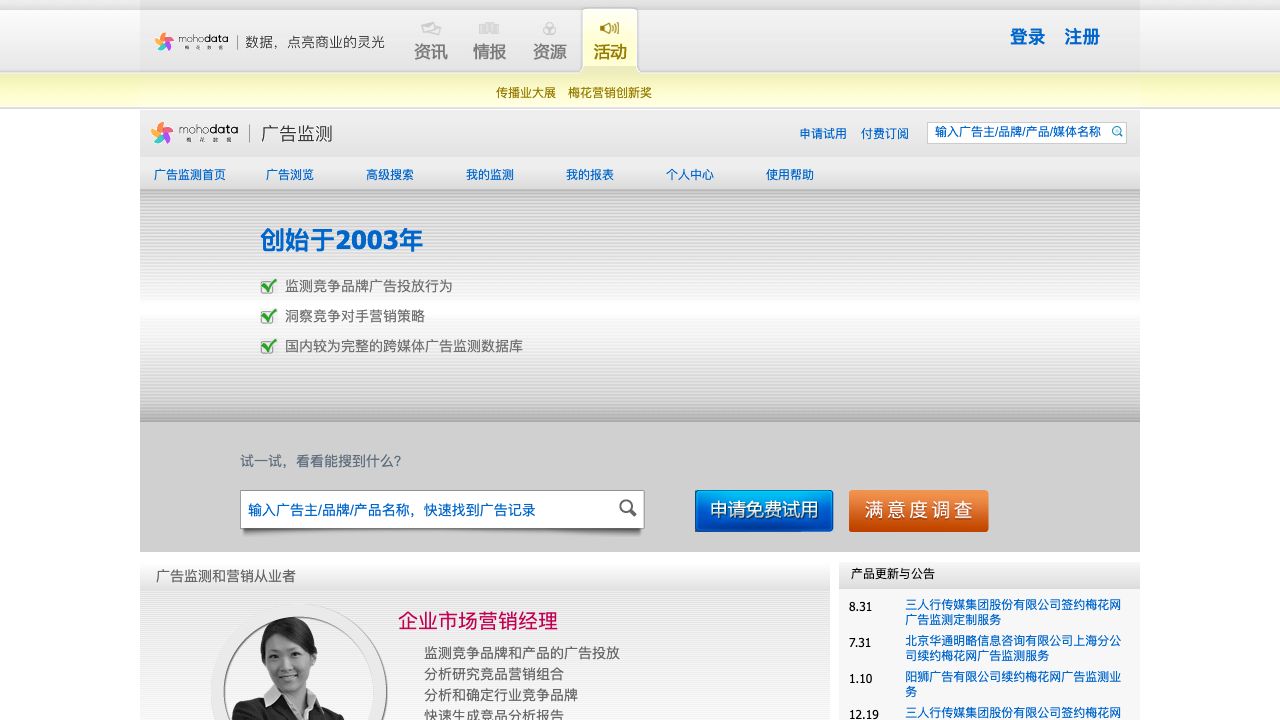1280x720 pixels.
Task: Click 注册 to register
Action: pyautogui.click(x=1082, y=37)
